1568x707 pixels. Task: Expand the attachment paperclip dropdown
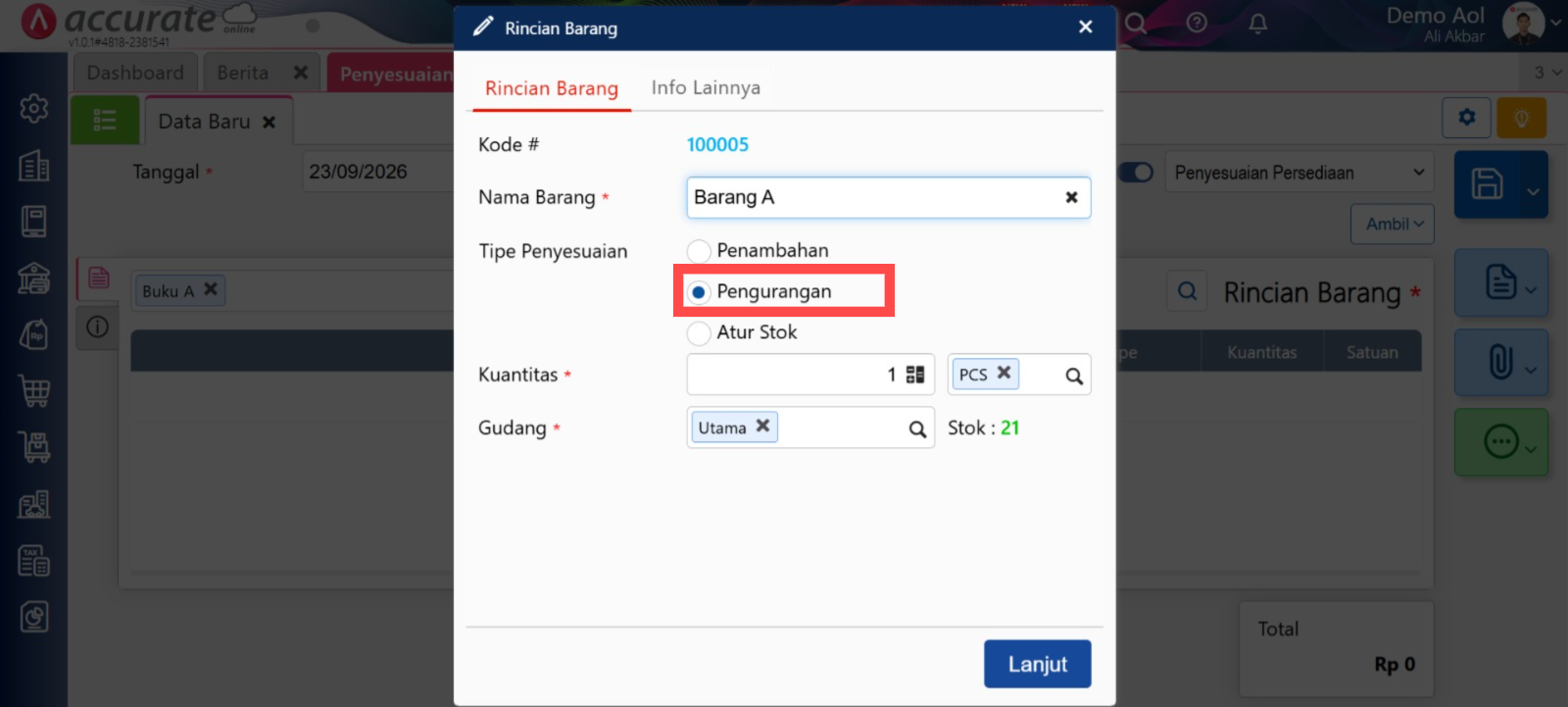[x=1531, y=370]
